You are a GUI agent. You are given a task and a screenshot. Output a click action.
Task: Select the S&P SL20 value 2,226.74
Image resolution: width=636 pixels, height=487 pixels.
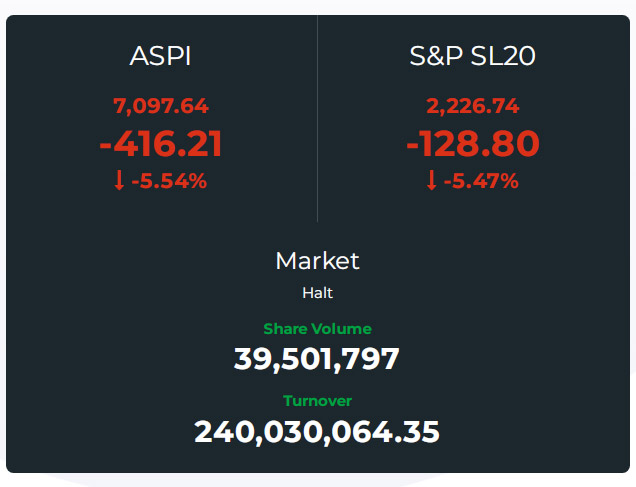473,106
